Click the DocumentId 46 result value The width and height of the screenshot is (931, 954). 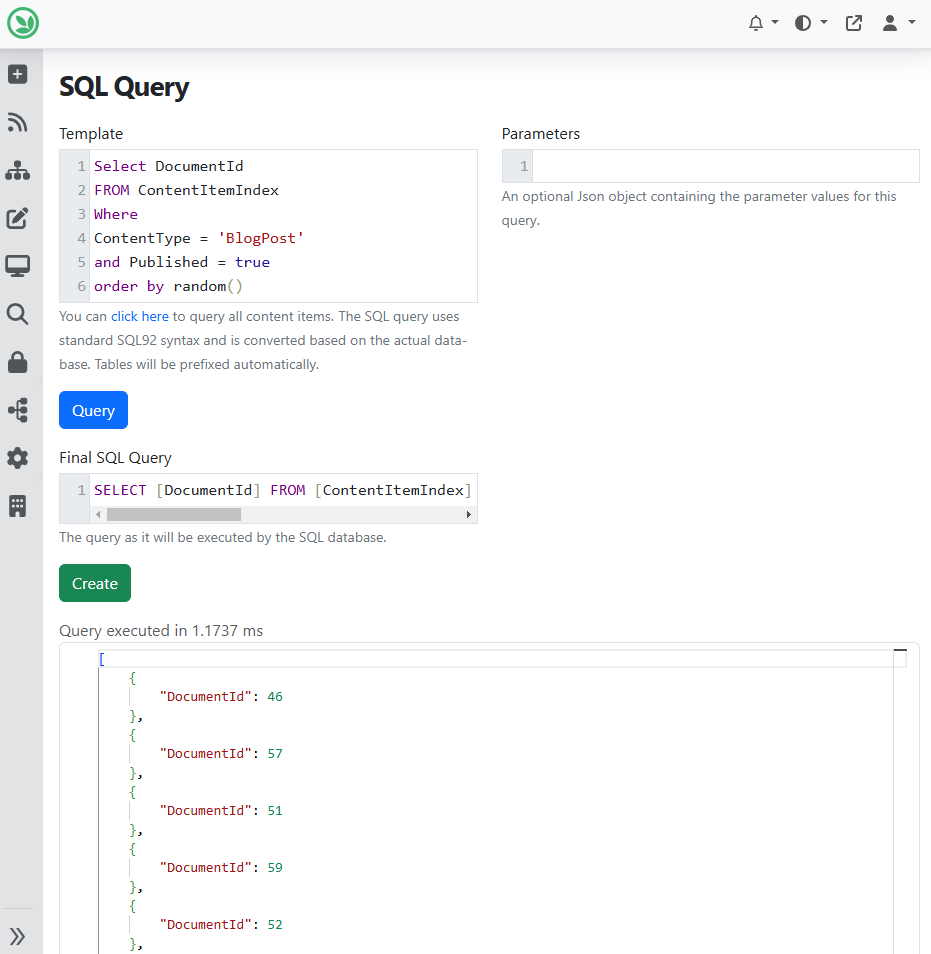tap(275, 697)
